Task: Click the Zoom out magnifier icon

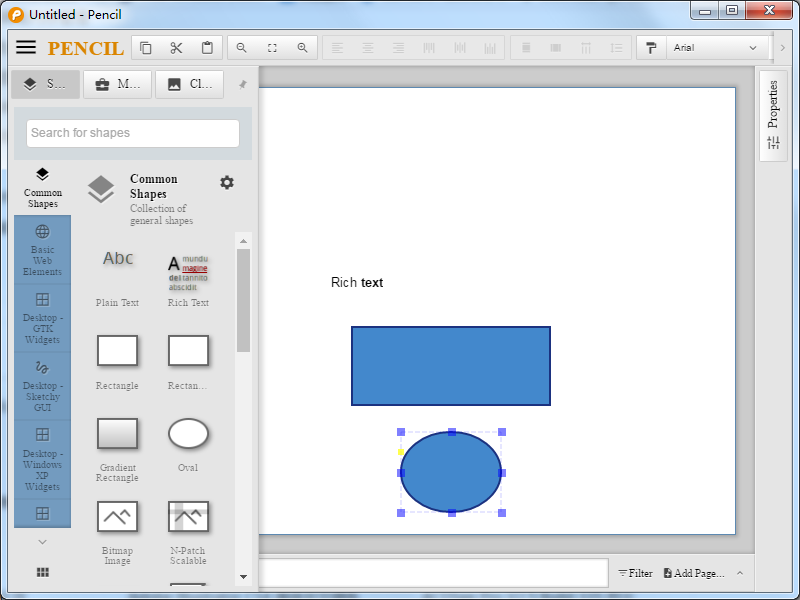Action: coord(241,48)
